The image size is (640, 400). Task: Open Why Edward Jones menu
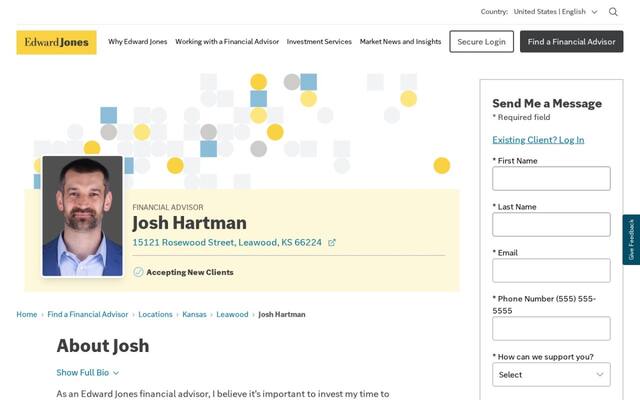coord(138,42)
